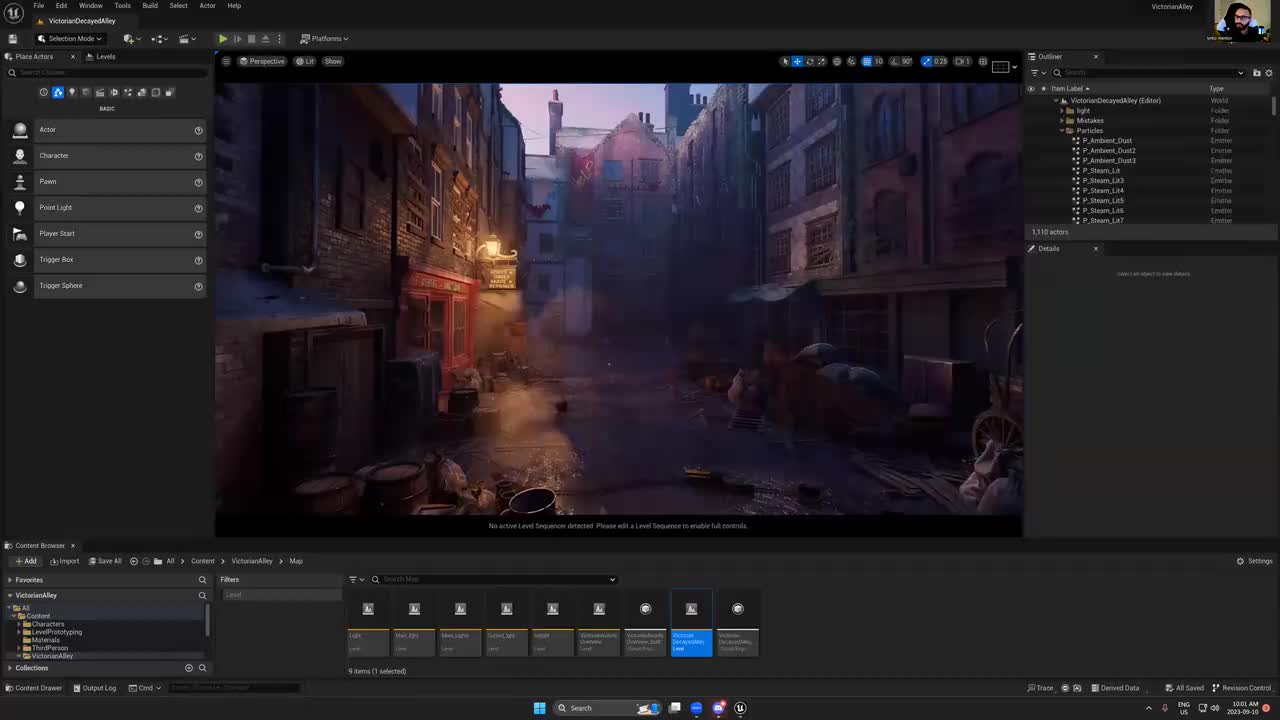The image size is (1280, 720).
Task: Toggle the grid snapping button
Action: pyautogui.click(x=866, y=61)
